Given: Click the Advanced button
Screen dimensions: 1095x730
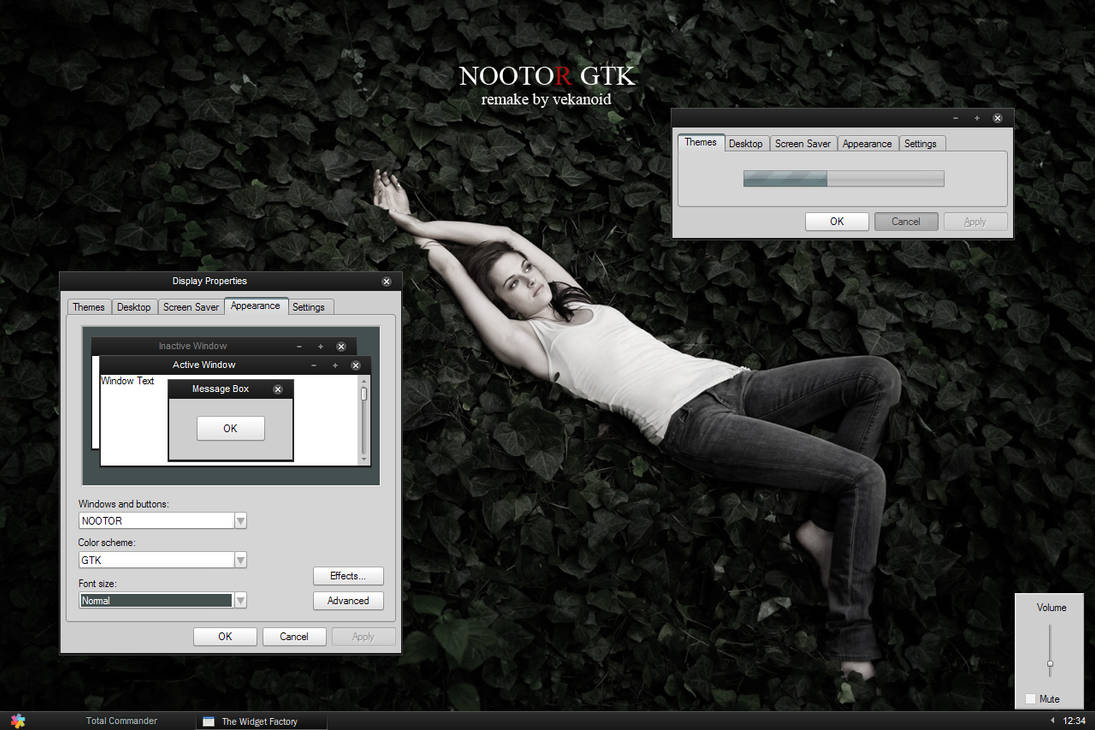Looking at the screenshot, I should point(348,601).
